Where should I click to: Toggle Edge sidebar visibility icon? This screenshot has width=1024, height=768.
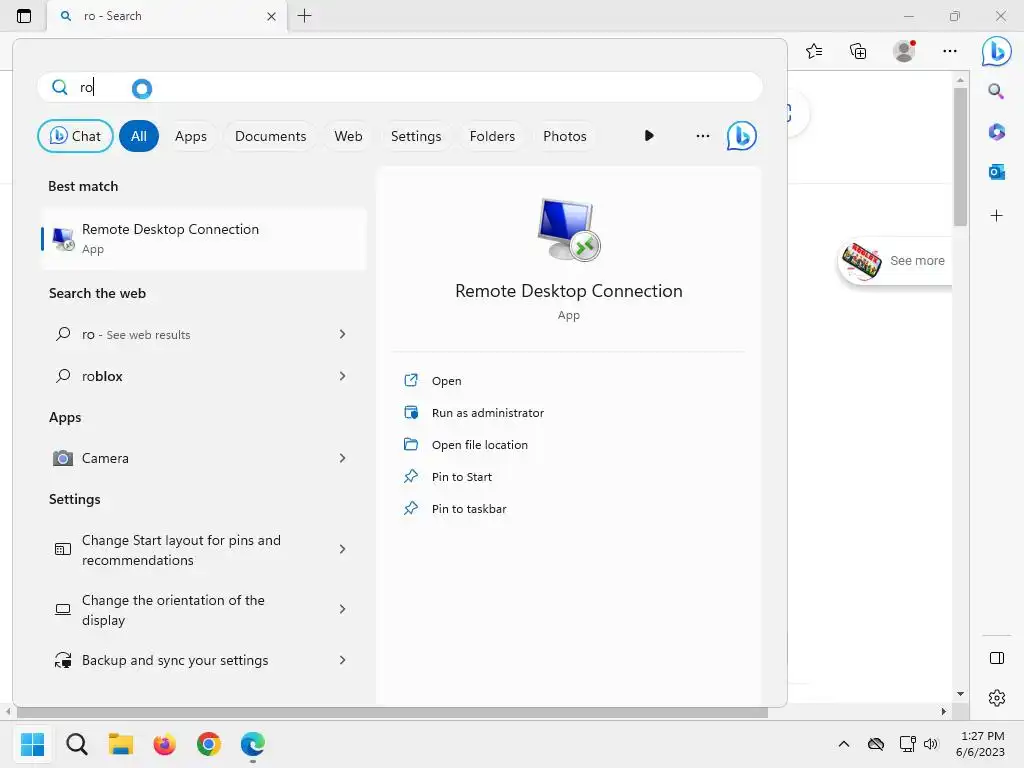(997, 658)
